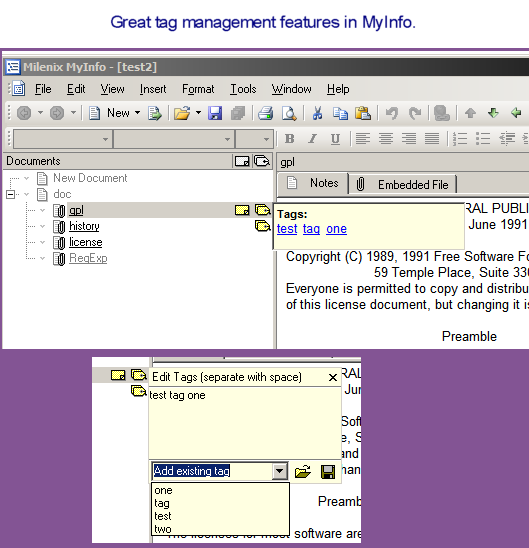Open the font size combo box
The image size is (529, 548).
pos(254,139)
